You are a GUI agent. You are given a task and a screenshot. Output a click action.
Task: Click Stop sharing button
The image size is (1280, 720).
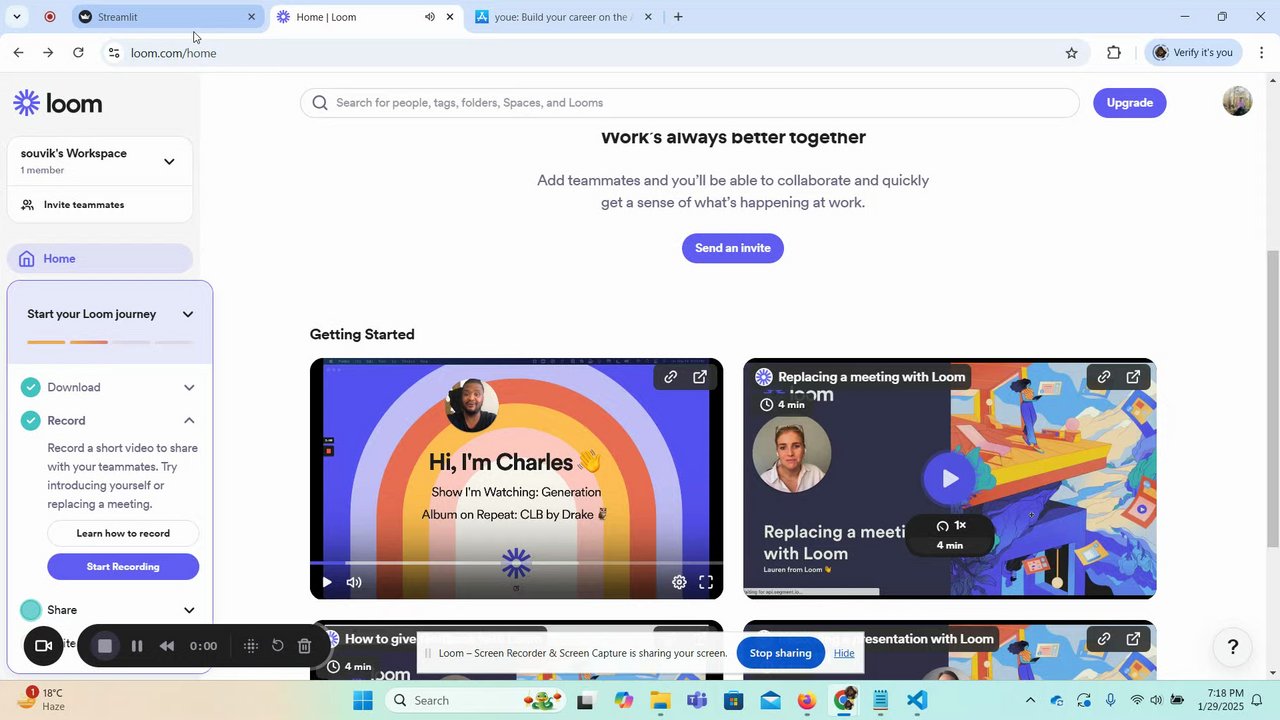click(x=781, y=653)
